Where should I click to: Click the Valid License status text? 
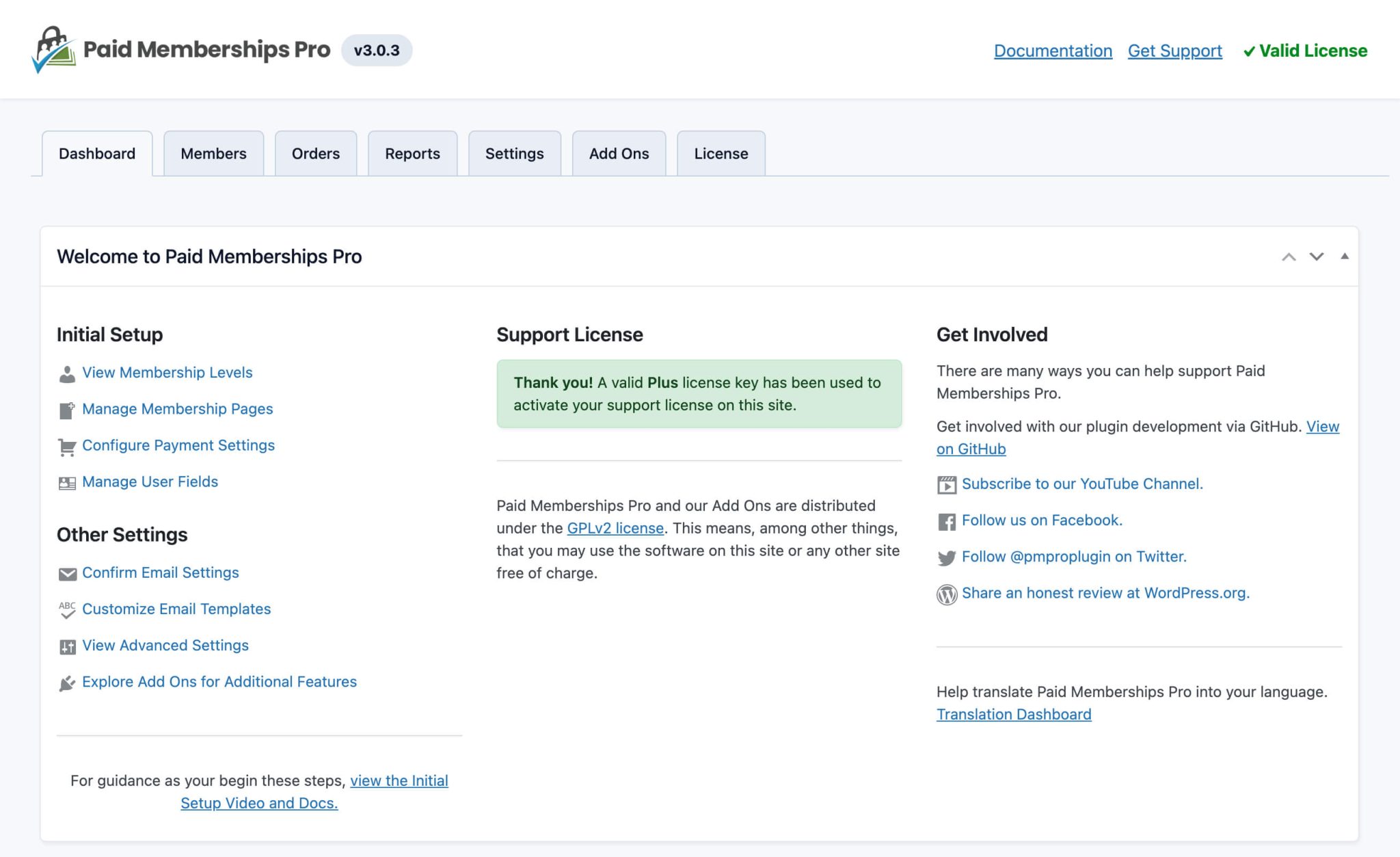click(x=1313, y=51)
